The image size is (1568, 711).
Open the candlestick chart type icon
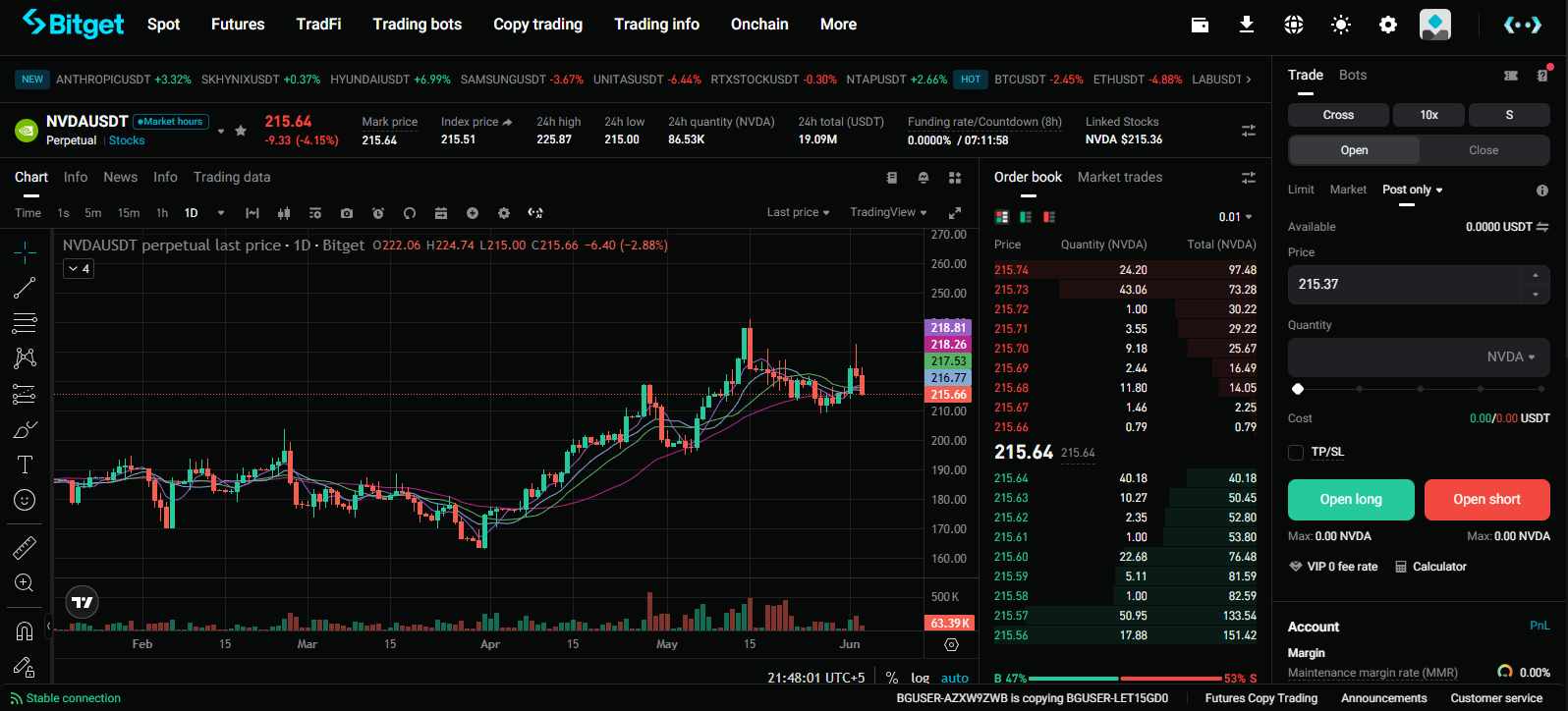(284, 213)
